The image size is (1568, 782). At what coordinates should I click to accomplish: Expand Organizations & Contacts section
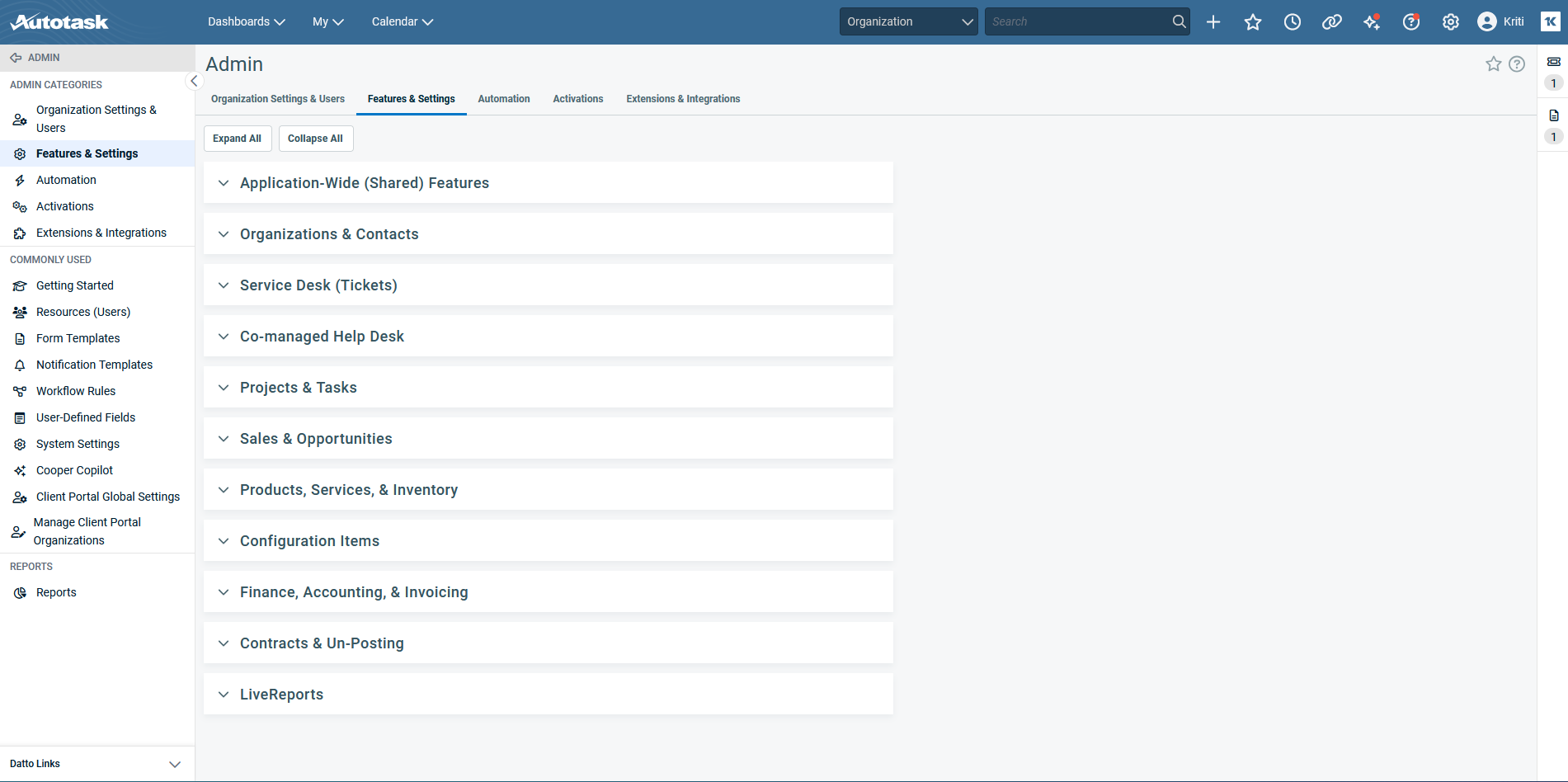tap(549, 234)
